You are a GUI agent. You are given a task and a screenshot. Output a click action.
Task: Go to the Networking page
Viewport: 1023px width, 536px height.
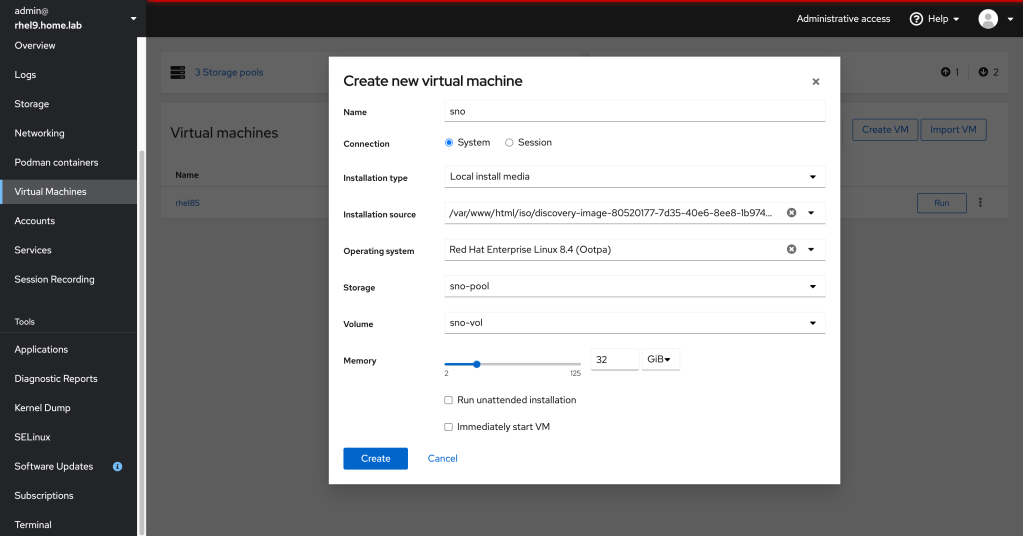point(40,133)
